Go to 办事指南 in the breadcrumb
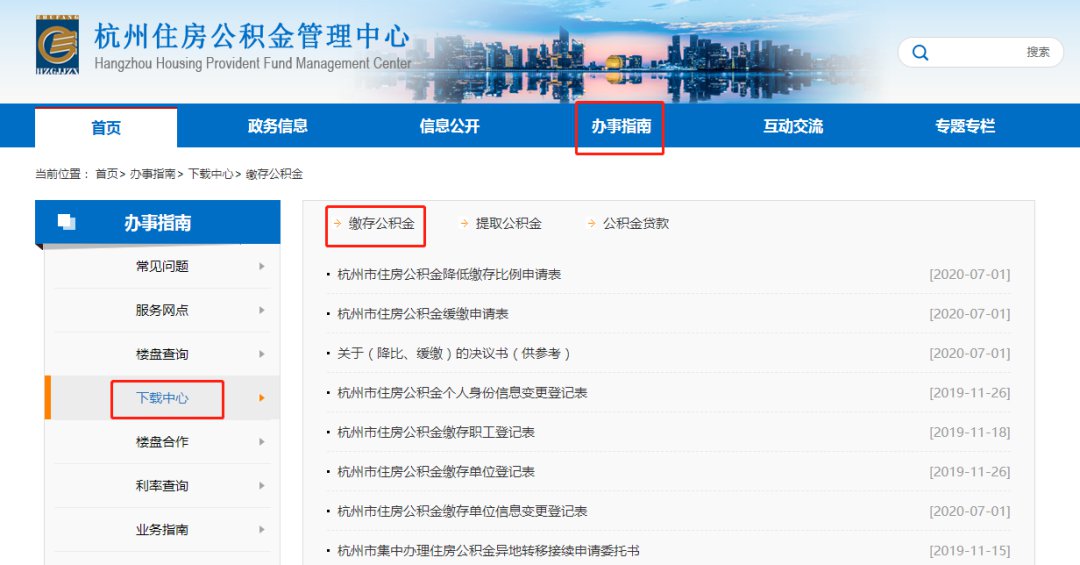Viewport: 1080px width, 565px height. (152, 174)
